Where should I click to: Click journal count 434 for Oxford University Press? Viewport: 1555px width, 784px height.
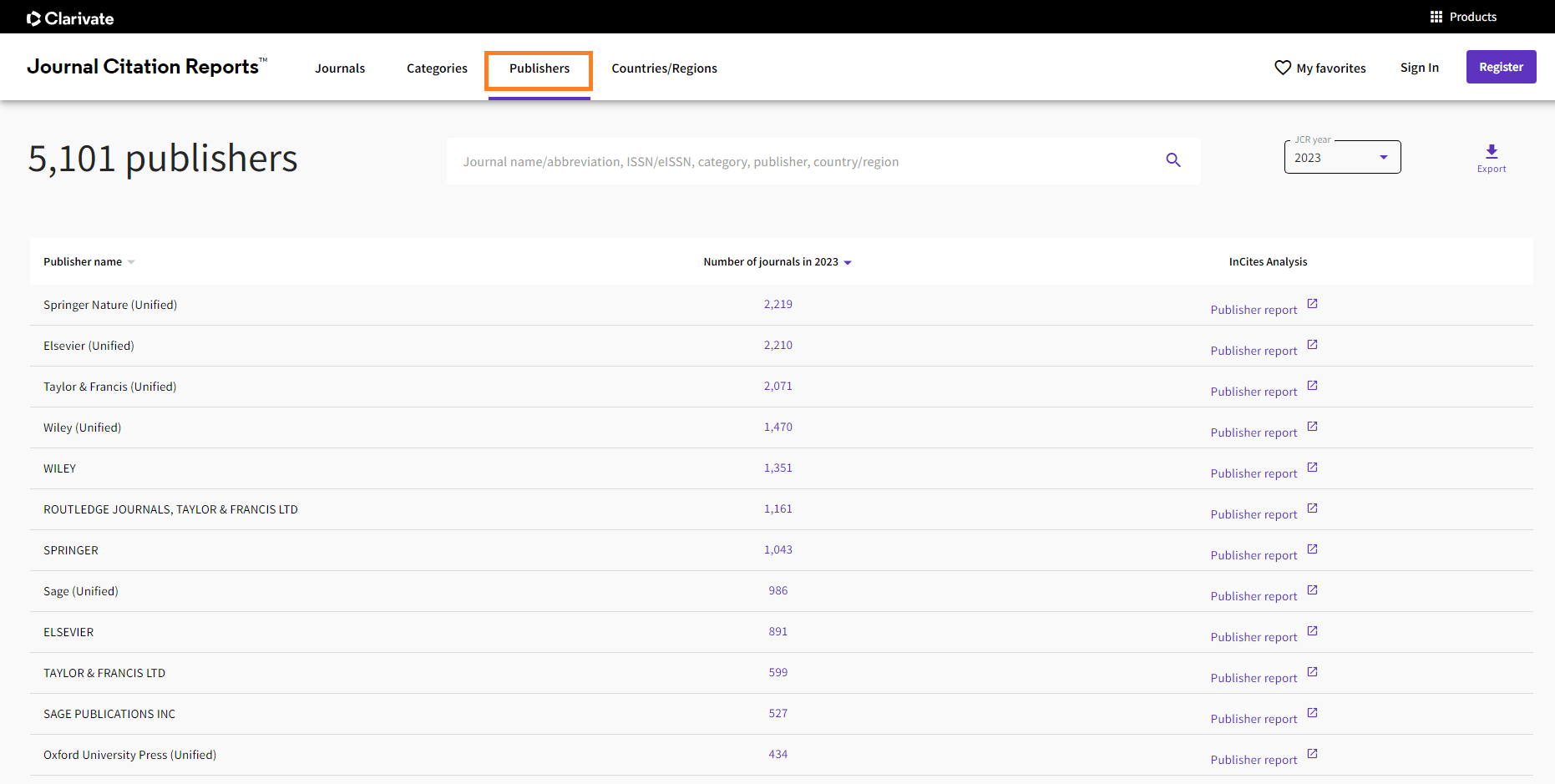pos(778,754)
